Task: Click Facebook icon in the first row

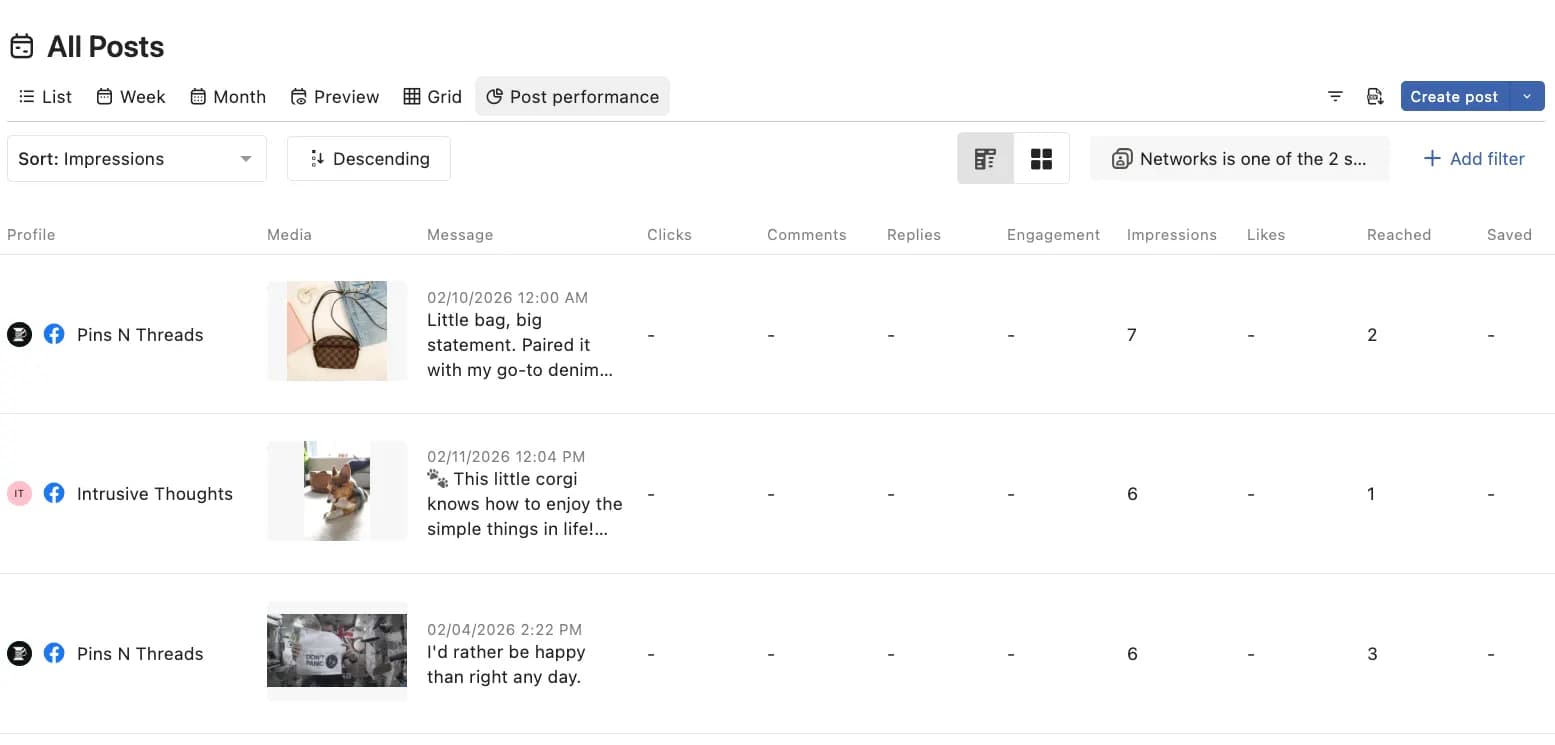Action: [x=55, y=334]
